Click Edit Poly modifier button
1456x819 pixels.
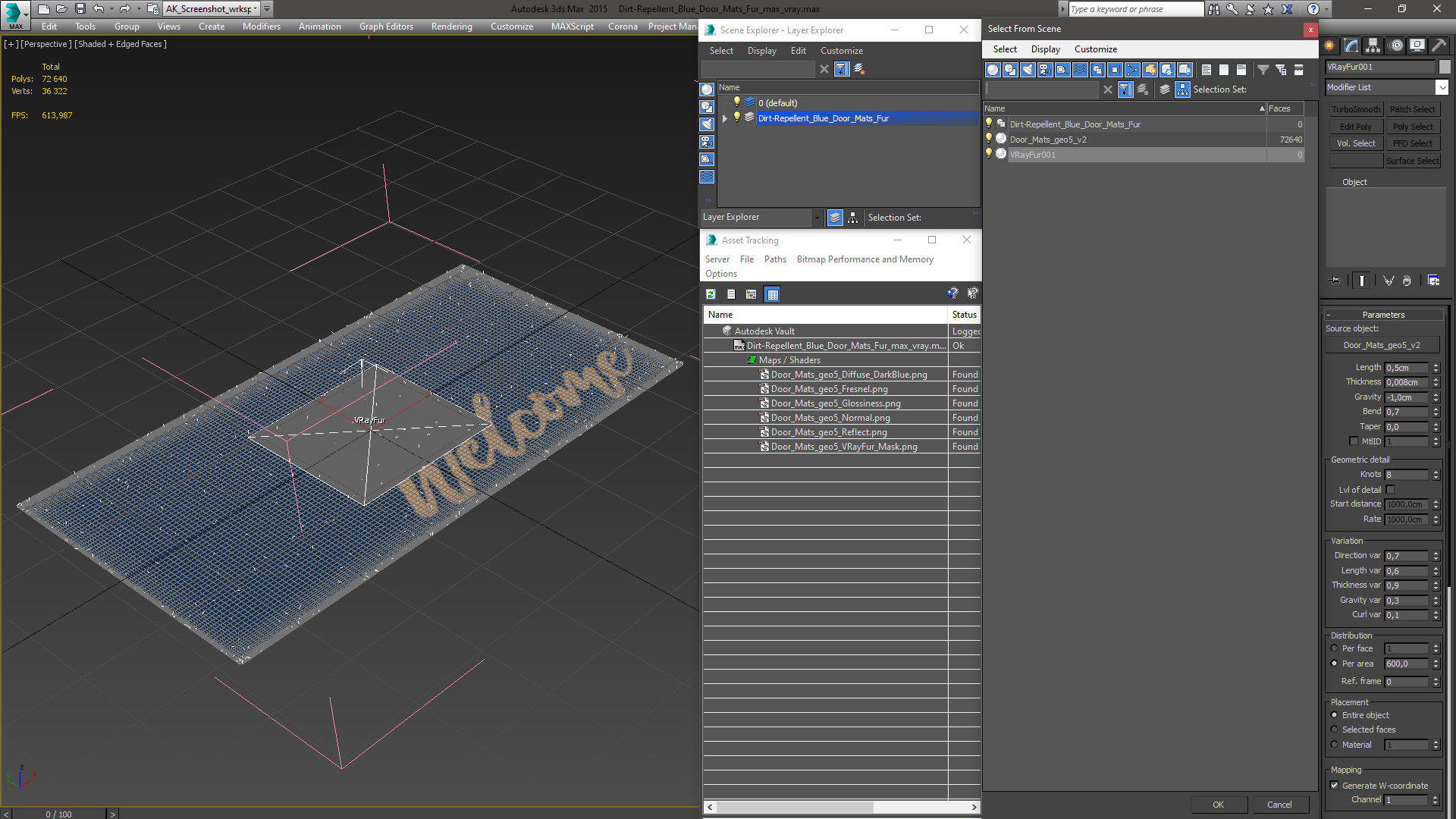(1356, 127)
